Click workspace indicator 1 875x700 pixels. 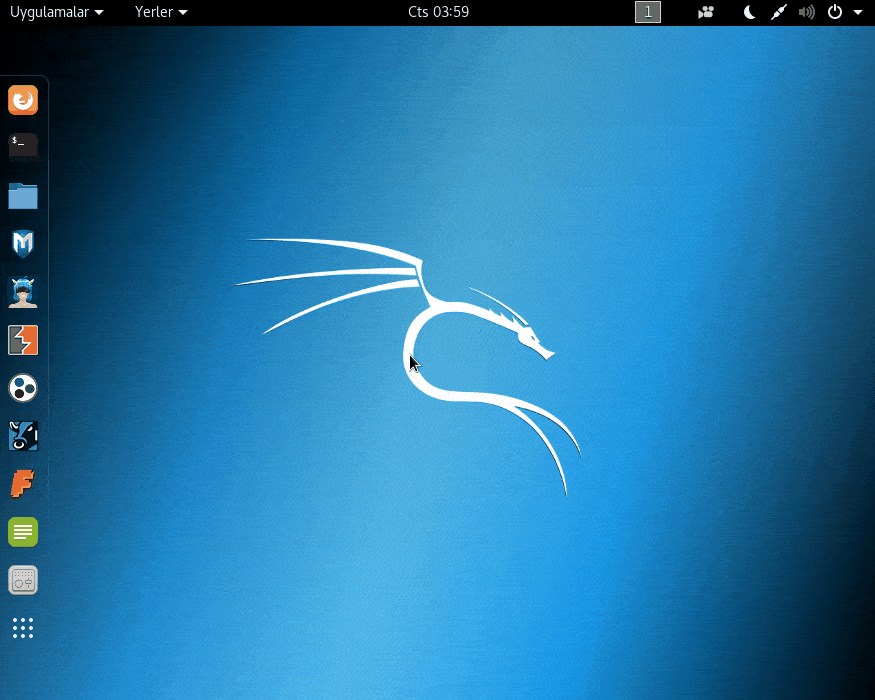tap(648, 12)
